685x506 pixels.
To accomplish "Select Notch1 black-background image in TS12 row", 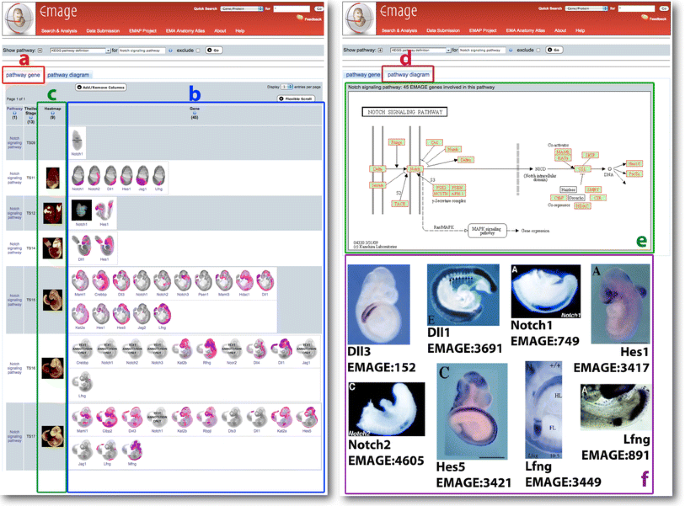I will tap(82, 211).
